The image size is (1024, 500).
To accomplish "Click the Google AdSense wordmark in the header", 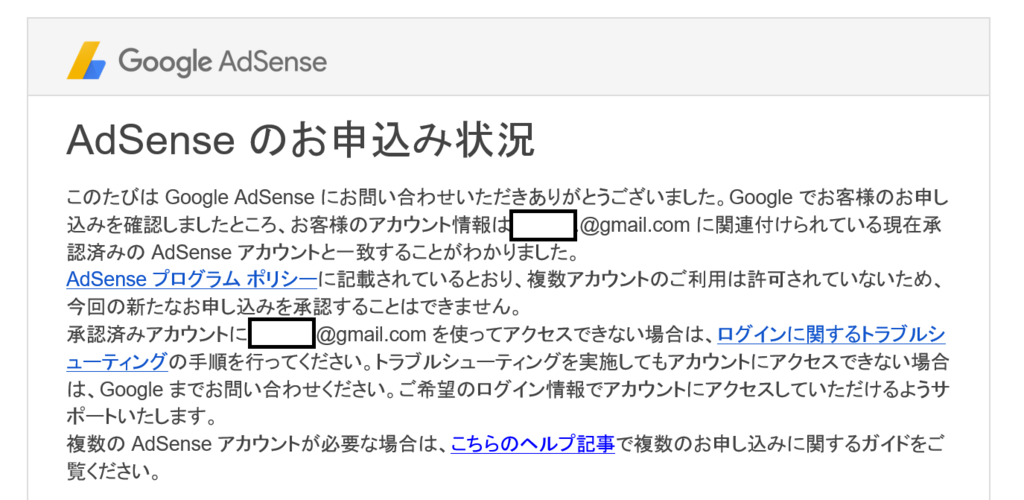I will click(x=223, y=62).
